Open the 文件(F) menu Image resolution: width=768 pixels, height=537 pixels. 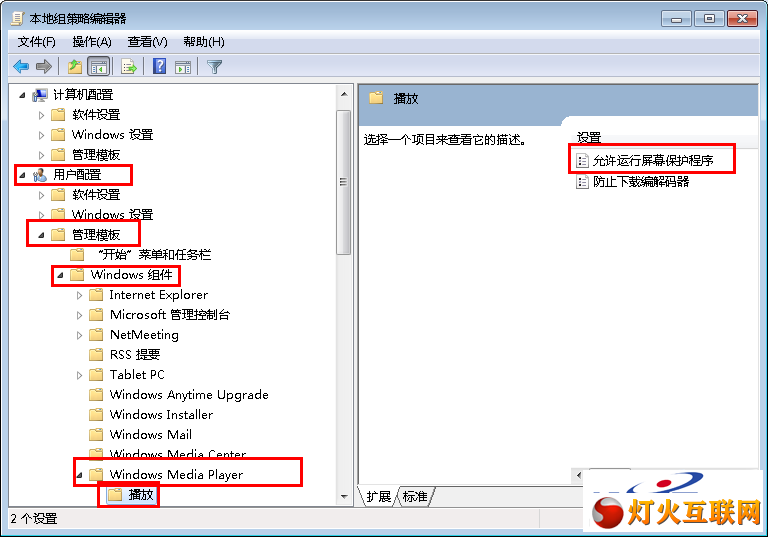click(x=37, y=42)
